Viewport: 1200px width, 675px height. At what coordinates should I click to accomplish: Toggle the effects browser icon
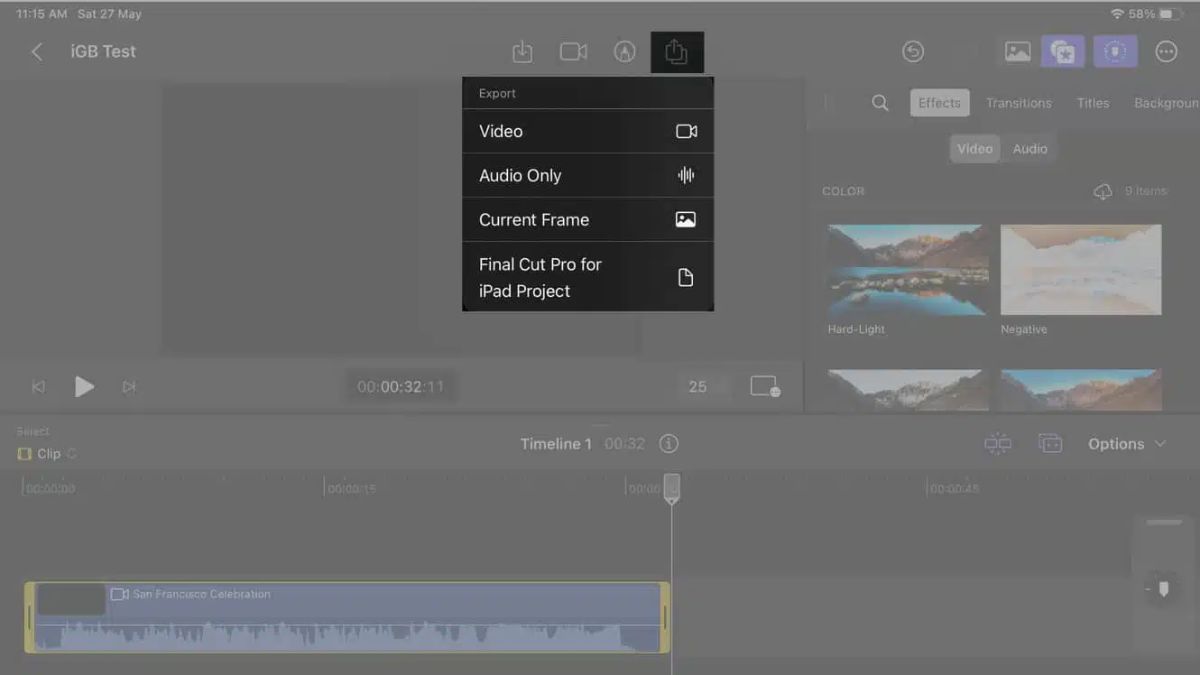click(x=1062, y=52)
